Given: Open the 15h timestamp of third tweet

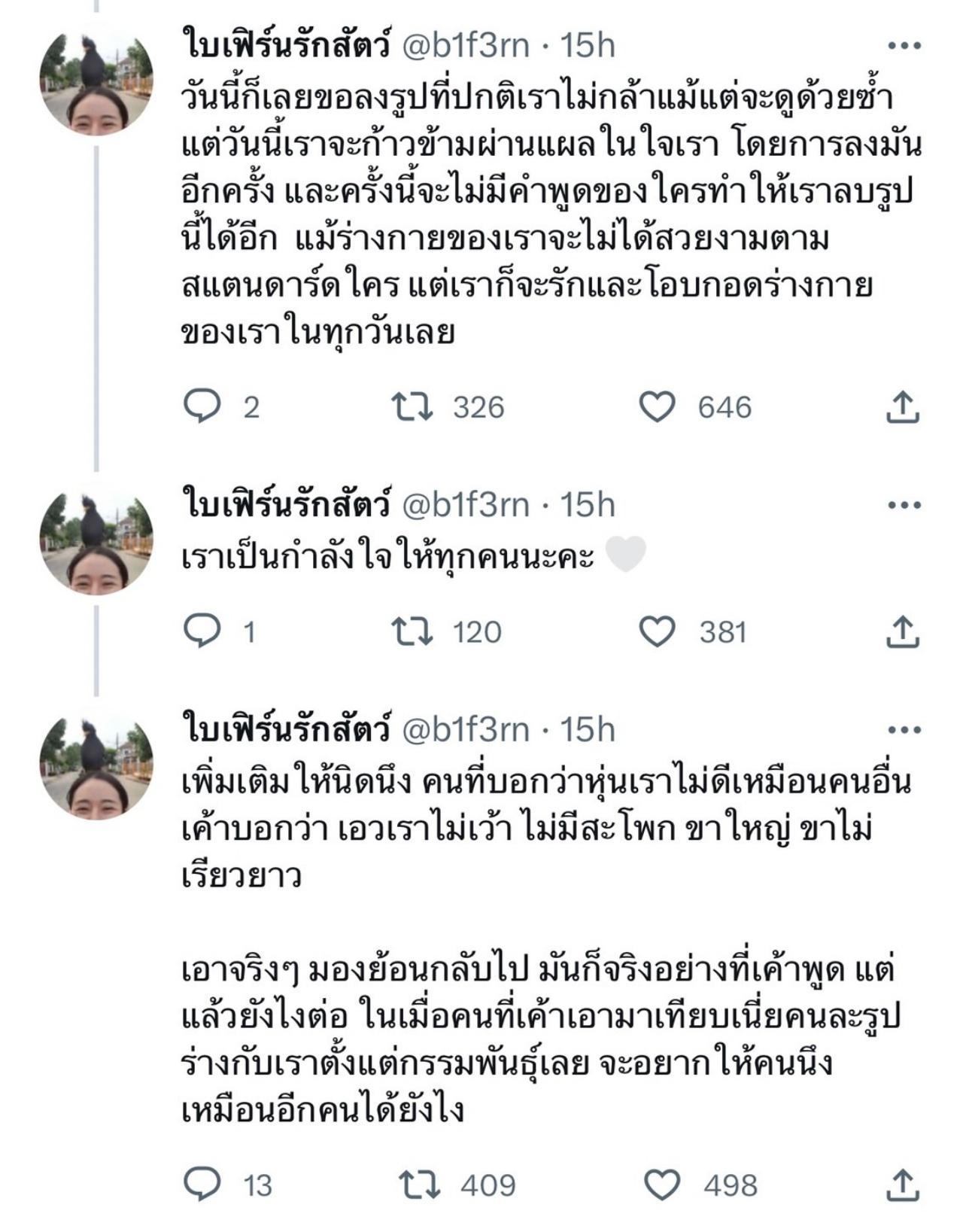Looking at the screenshot, I should [588, 730].
